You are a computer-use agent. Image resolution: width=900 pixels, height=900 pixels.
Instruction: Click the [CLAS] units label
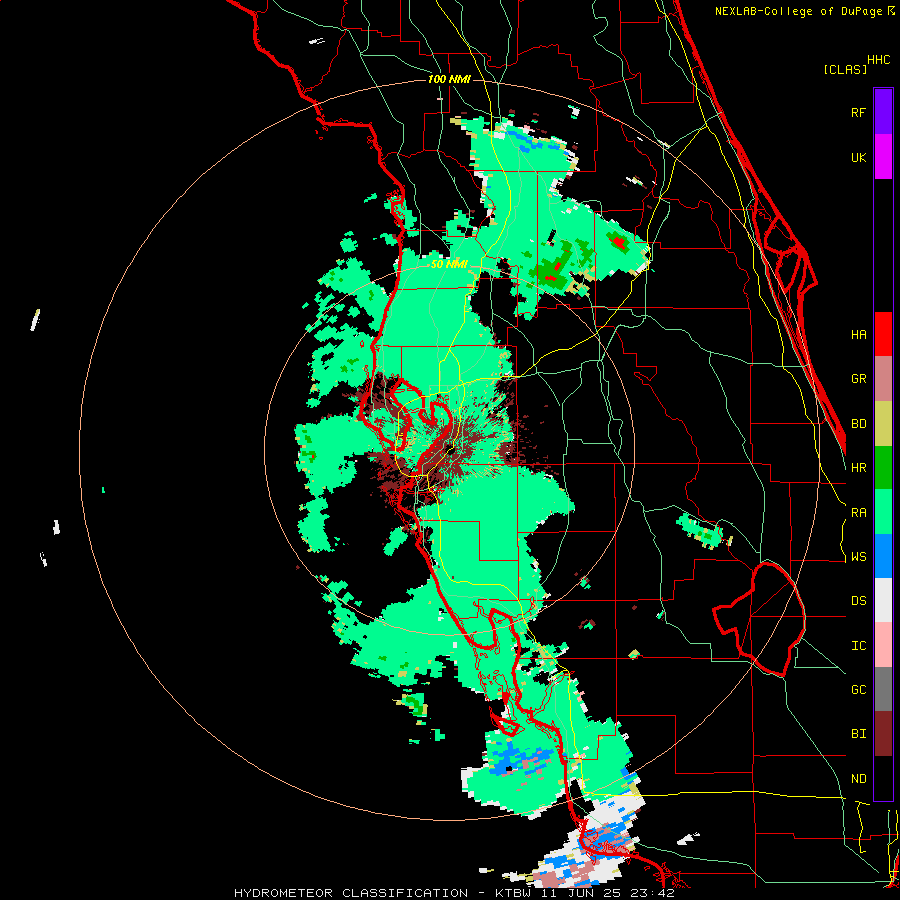coord(845,69)
